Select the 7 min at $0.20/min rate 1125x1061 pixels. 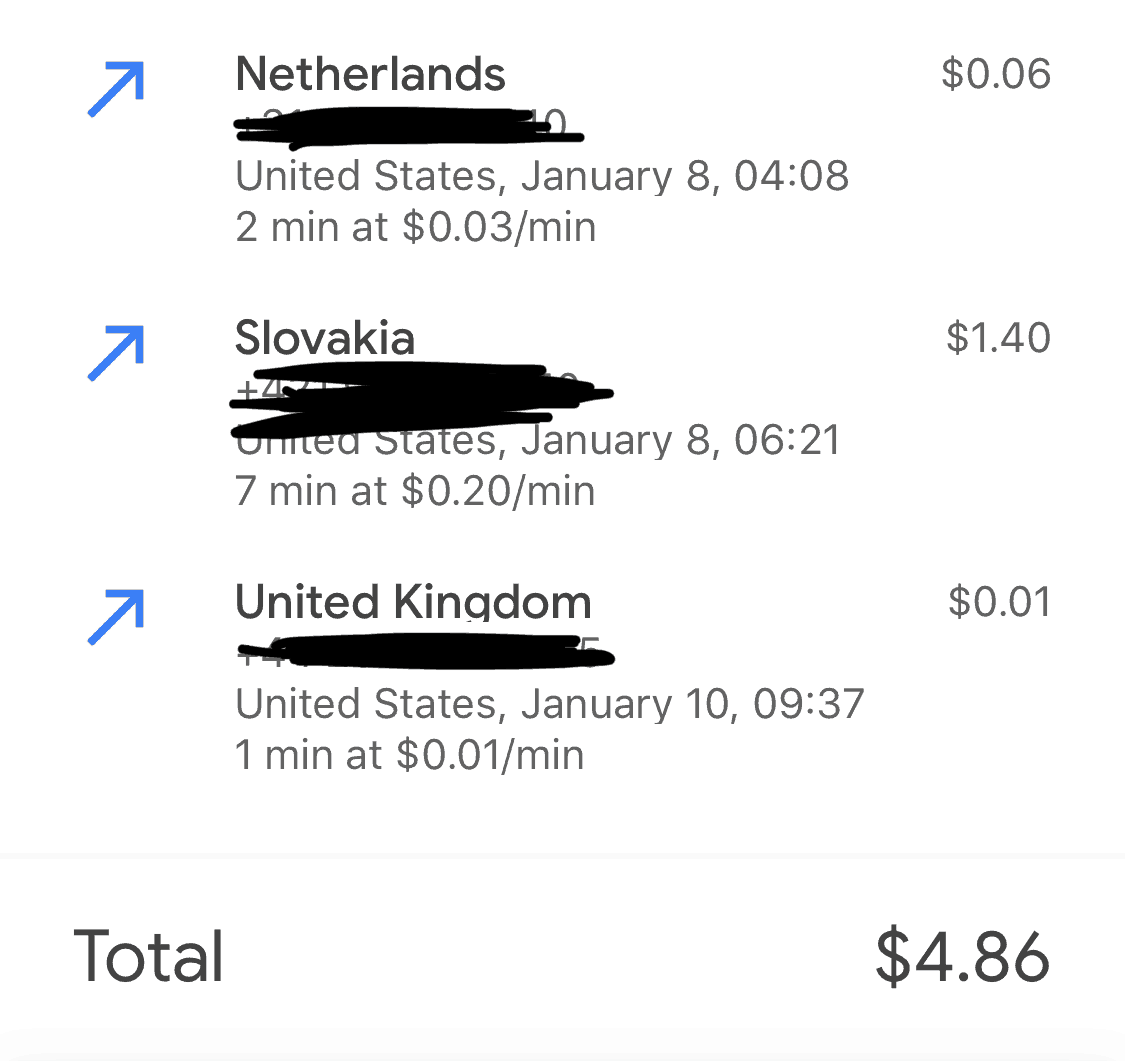(415, 492)
